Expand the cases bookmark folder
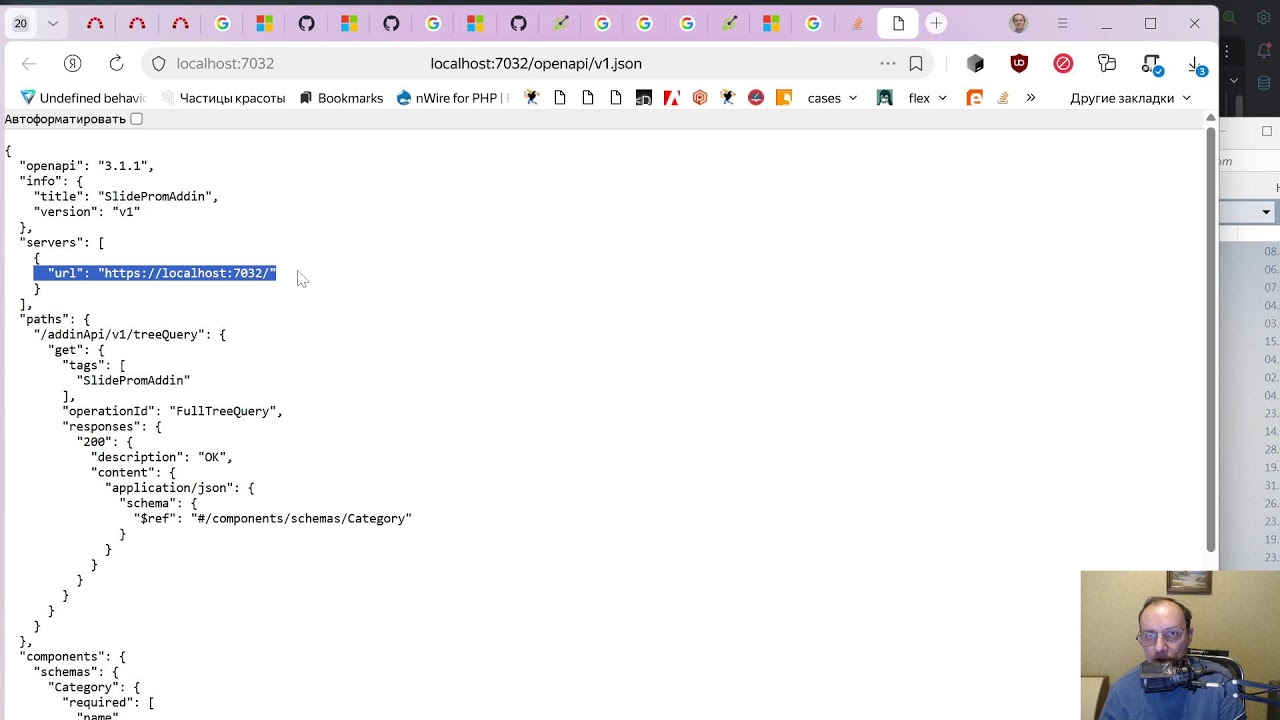This screenshot has height=720, width=1280. (833, 98)
